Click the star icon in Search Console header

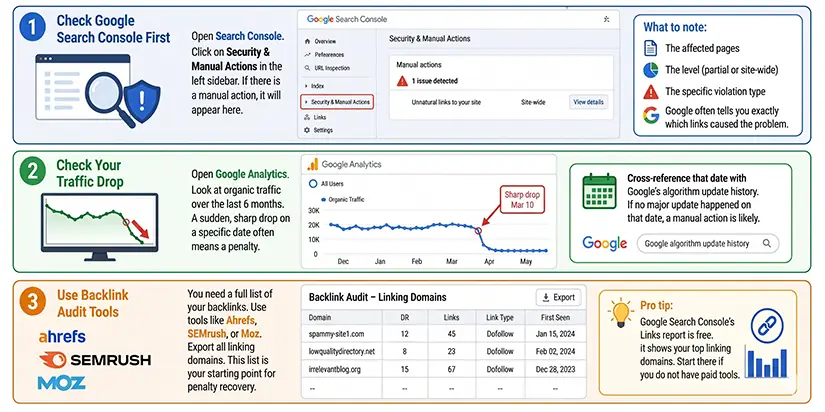(606, 19)
